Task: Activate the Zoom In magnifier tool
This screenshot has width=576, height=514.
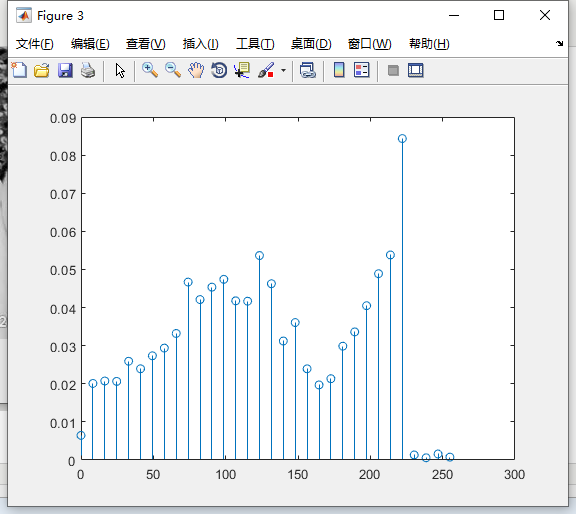Action: [150, 70]
